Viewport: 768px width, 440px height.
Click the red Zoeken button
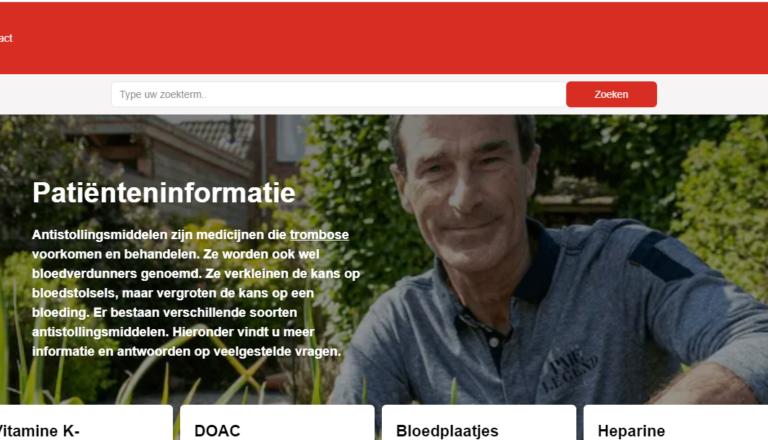click(611, 94)
